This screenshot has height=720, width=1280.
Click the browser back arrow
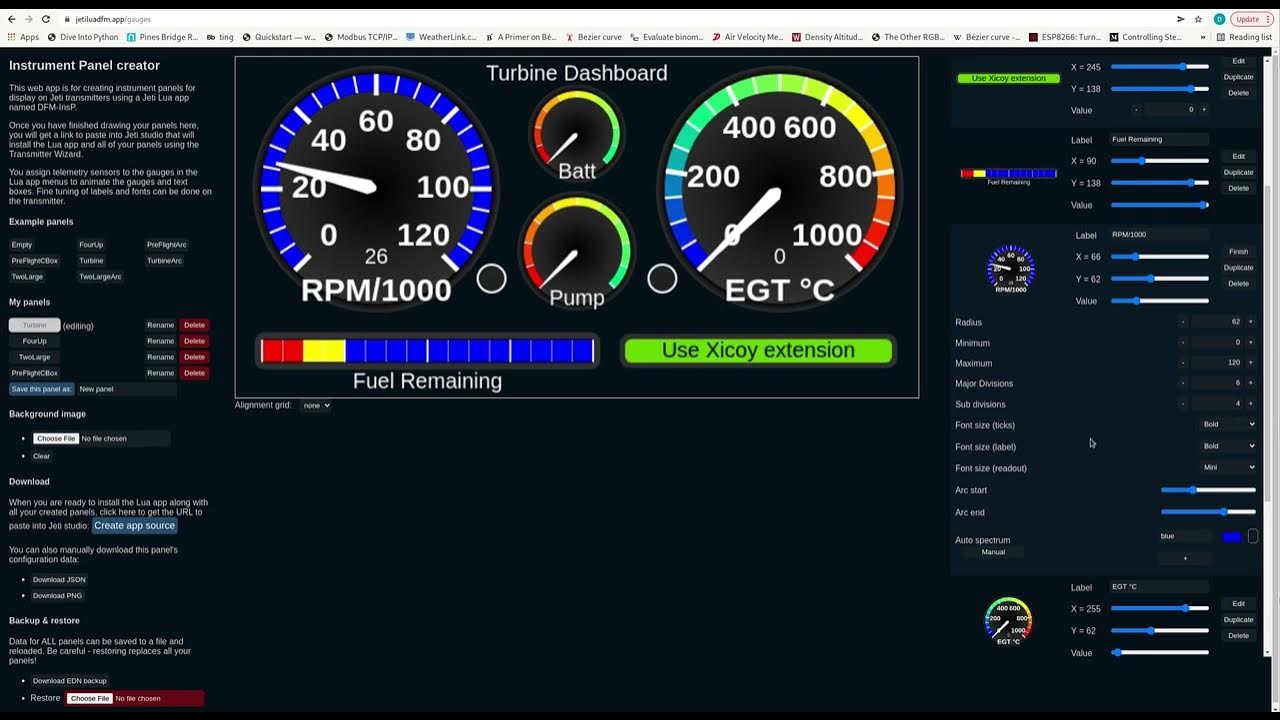click(x=11, y=19)
